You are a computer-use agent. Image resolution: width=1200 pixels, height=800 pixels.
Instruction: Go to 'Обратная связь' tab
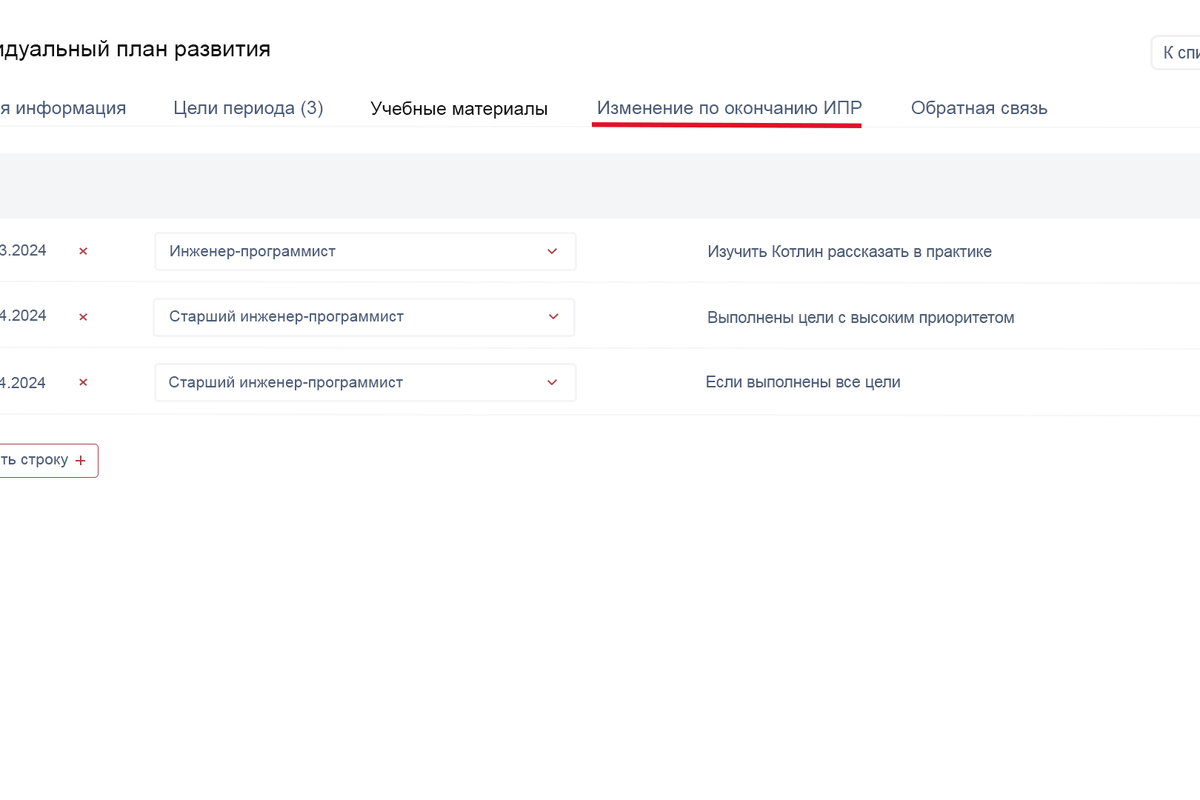tap(979, 108)
